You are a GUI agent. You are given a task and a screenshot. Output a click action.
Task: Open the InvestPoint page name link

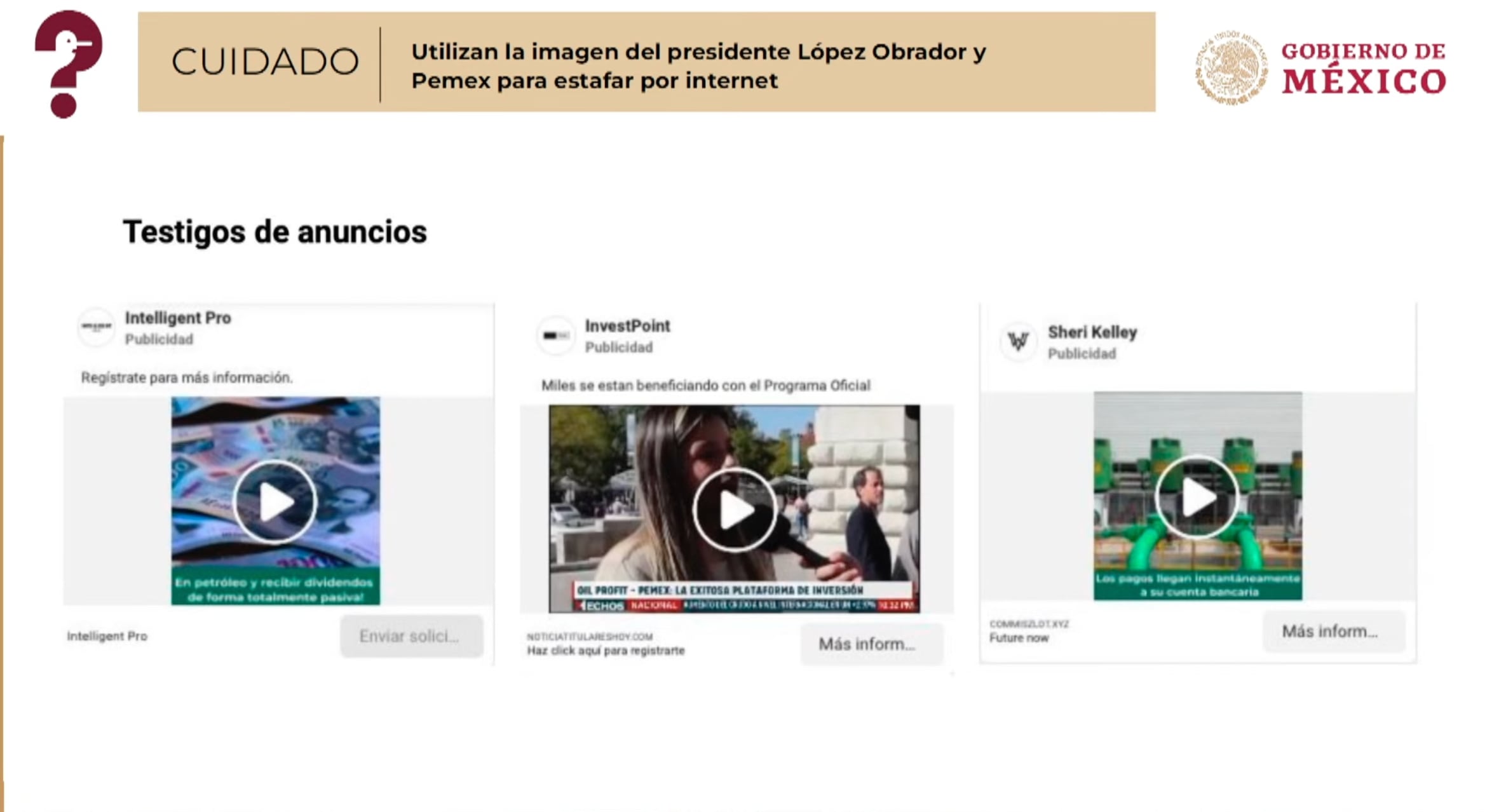627,326
